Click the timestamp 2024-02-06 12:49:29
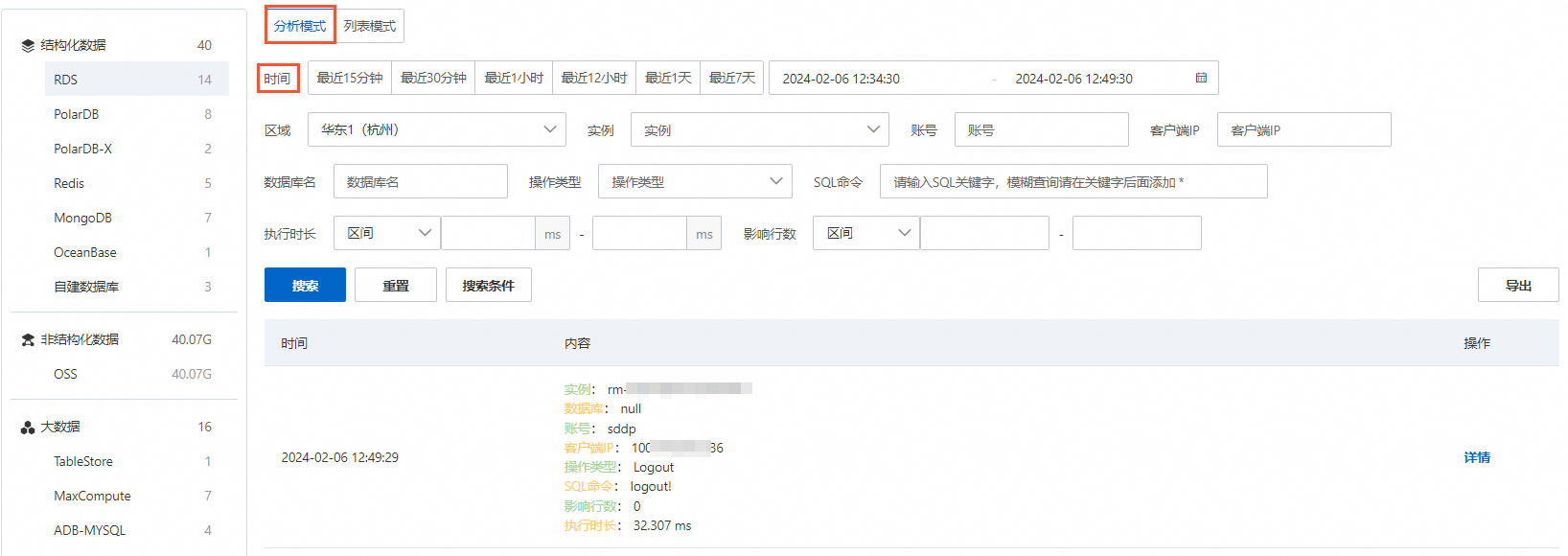The height and width of the screenshot is (556, 1568). click(340, 457)
